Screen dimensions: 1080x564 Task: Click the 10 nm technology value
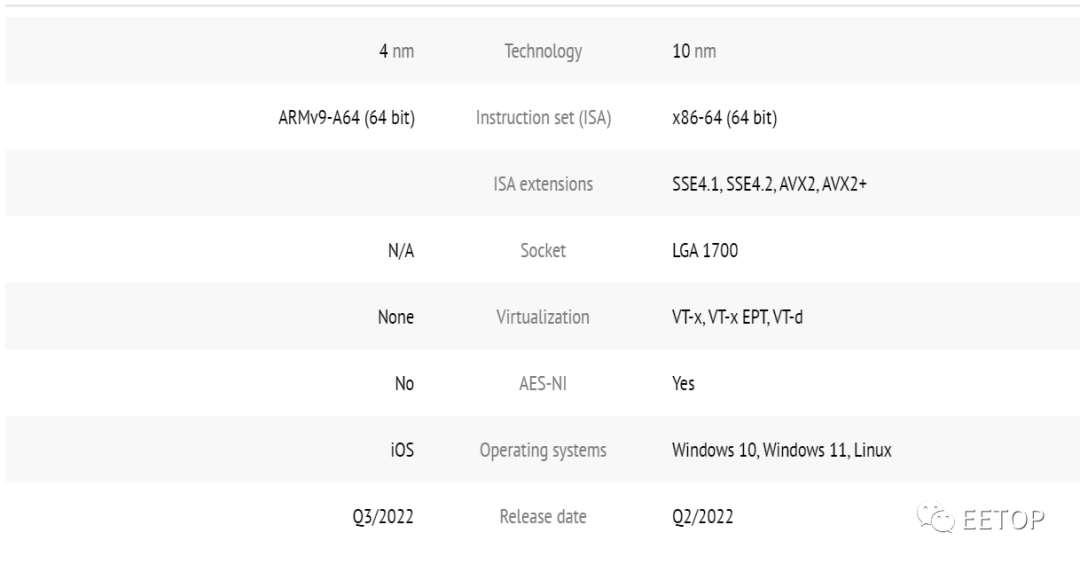pyautogui.click(x=694, y=52)
